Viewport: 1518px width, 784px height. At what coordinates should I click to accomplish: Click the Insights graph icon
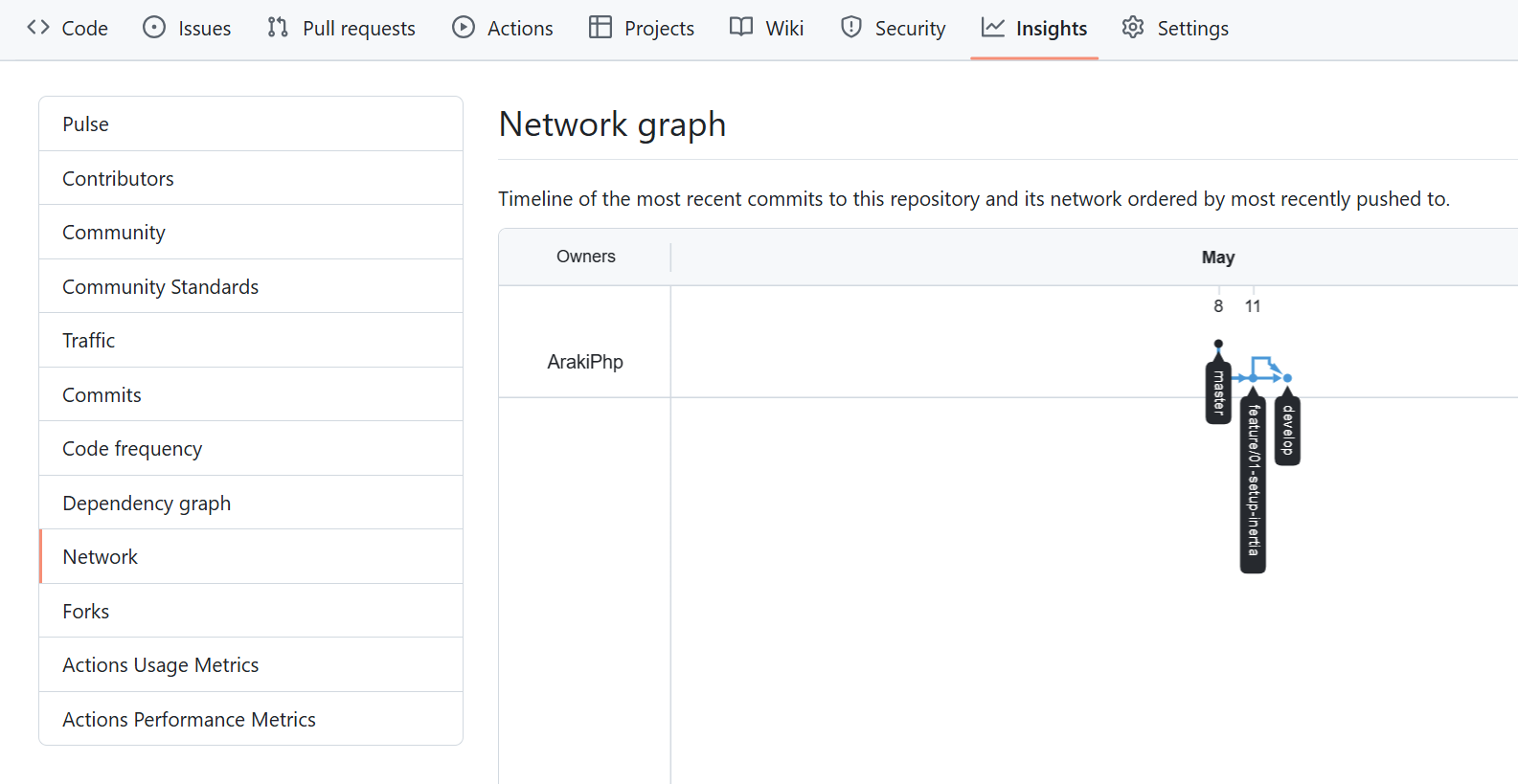coord(993,28)
